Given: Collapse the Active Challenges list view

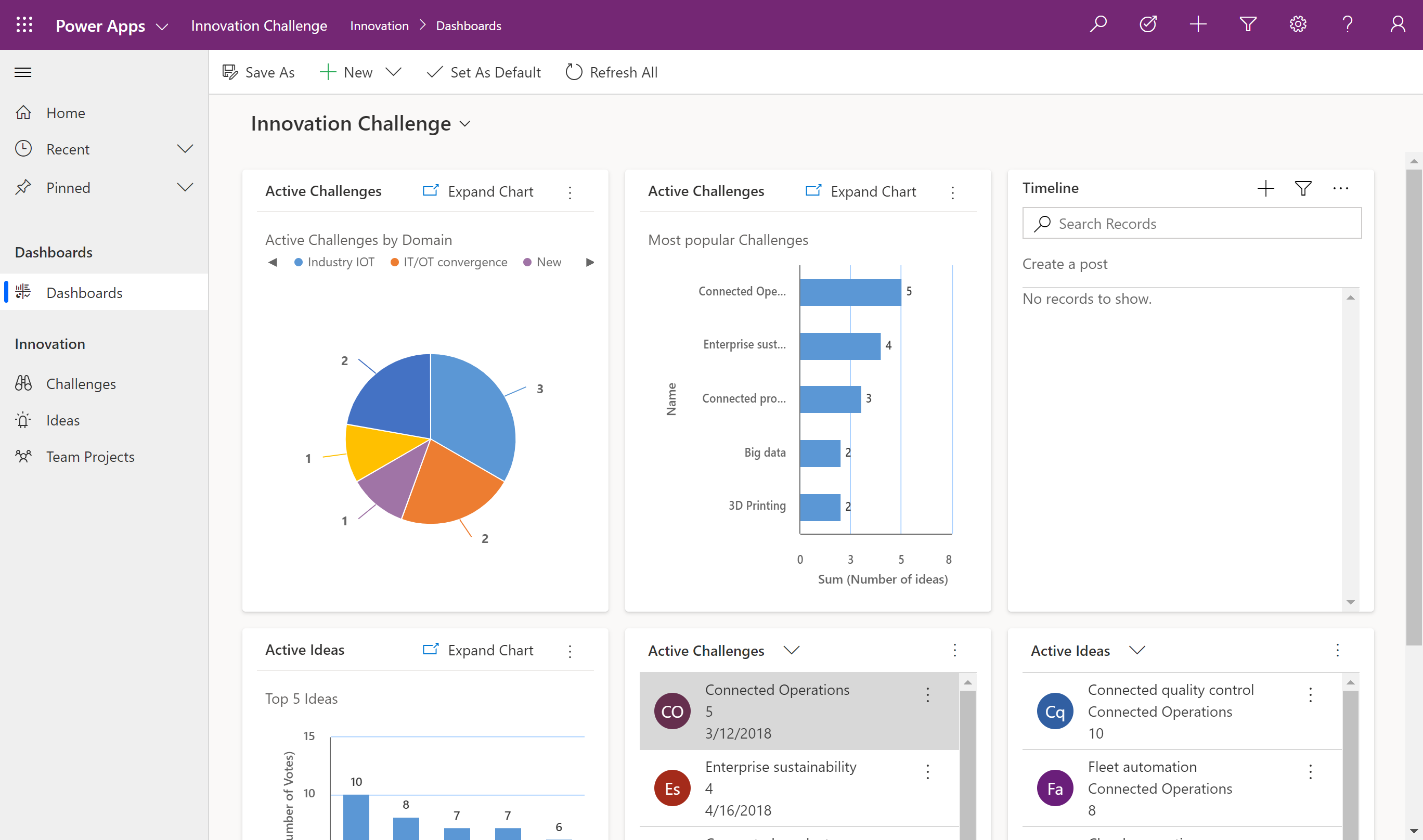Looking at the screenshot, I should click(x=791, y=651).
